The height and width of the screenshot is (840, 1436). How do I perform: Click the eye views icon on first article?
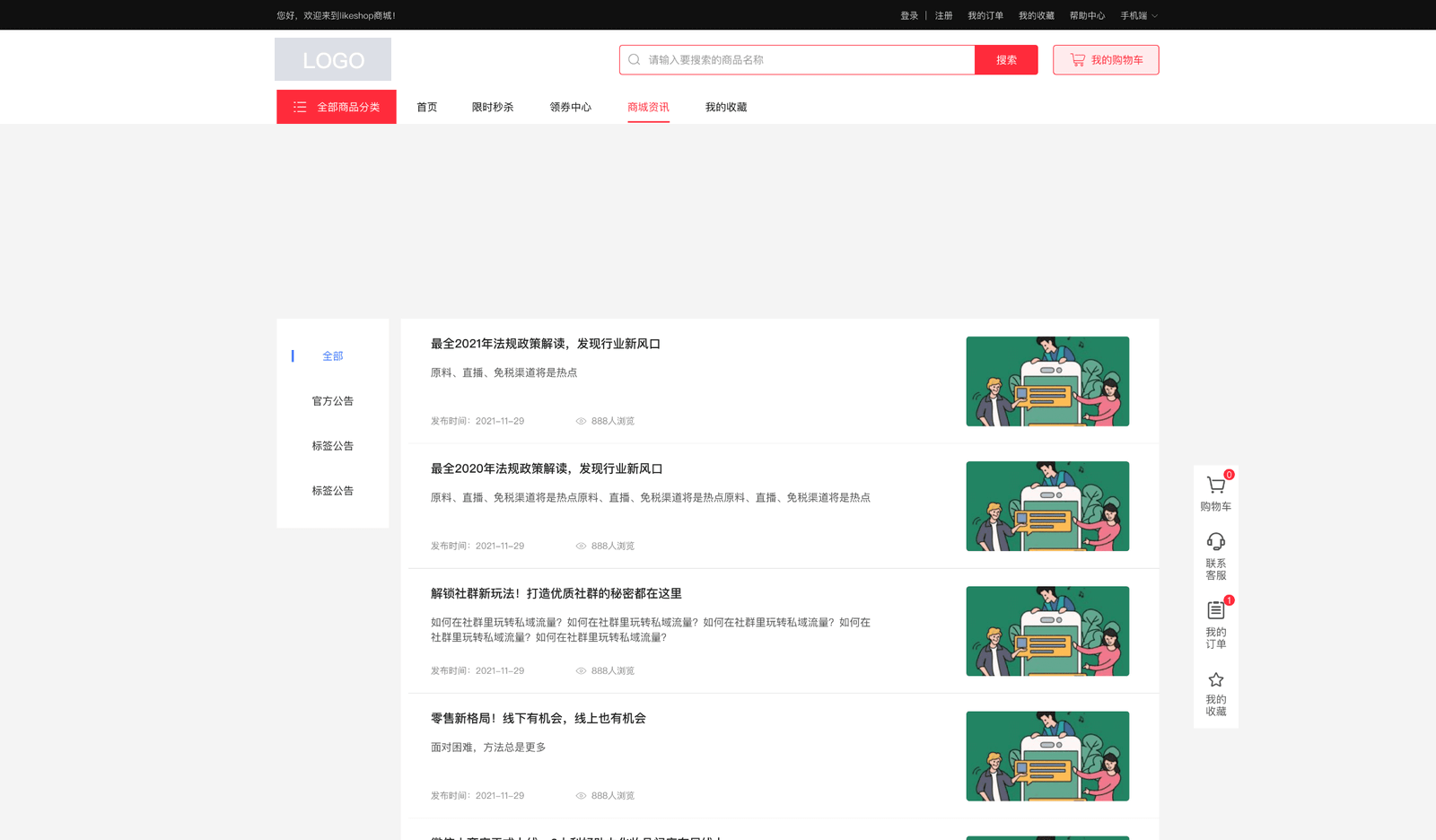(x=581, y=421)
